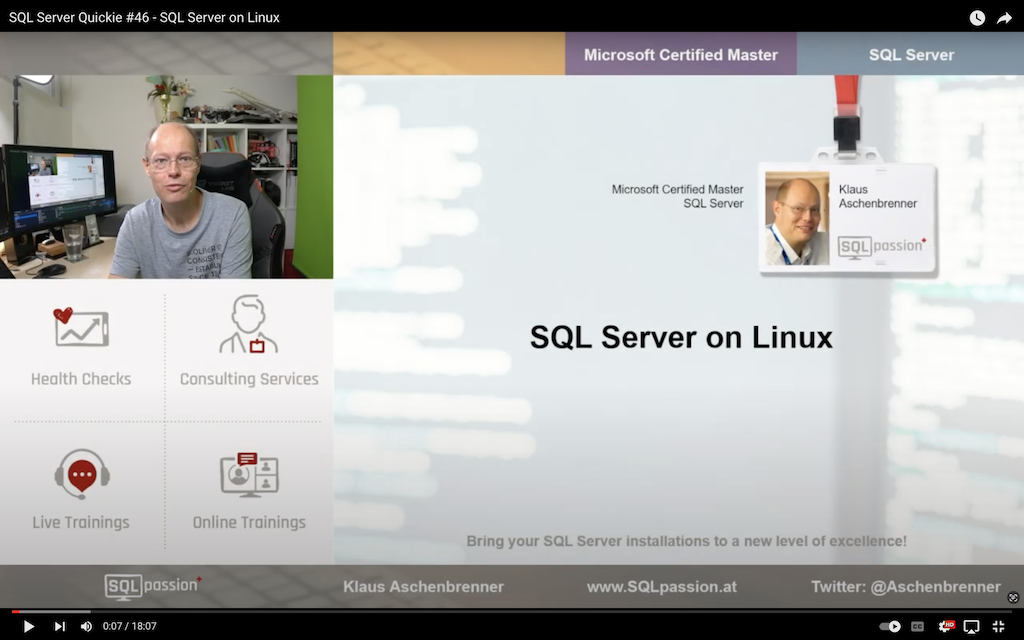The width and height of the screenshot is (1024, 640).
Task: Open the AirPlay casting menu
Action: pyautogui.click(x=972, y=626)
